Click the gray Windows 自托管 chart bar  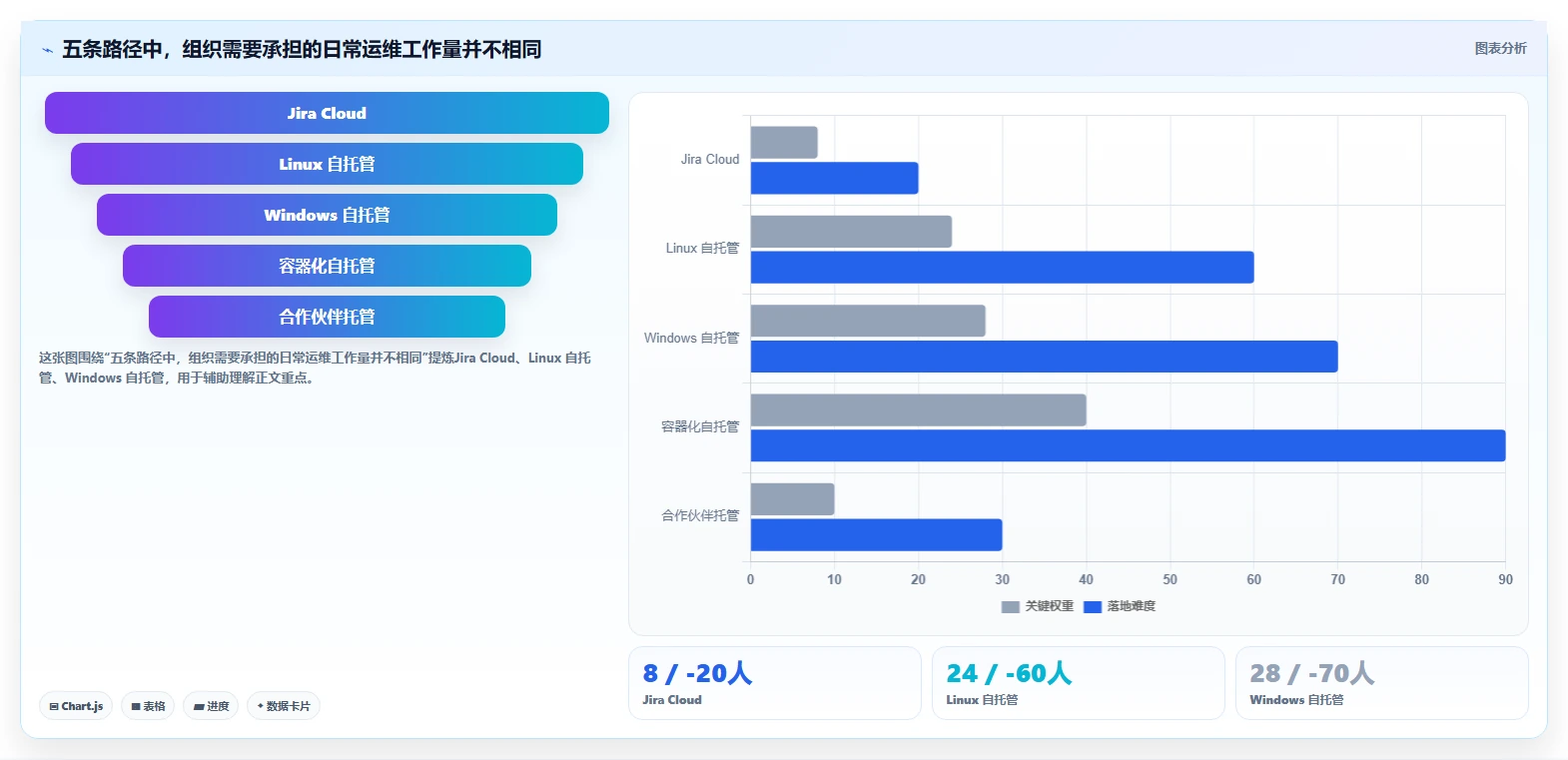pos(868,321)
